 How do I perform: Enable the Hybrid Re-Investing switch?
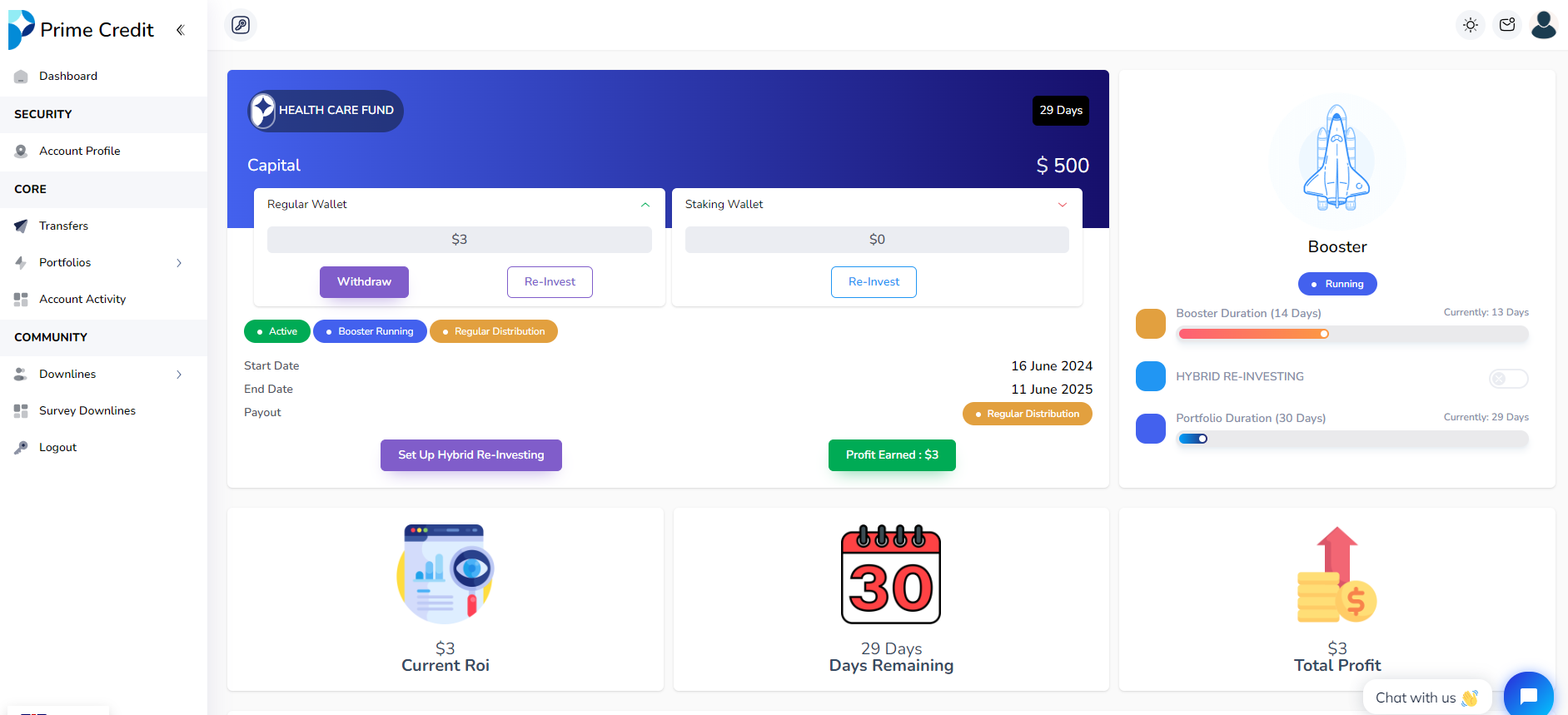pos(1508,379)
